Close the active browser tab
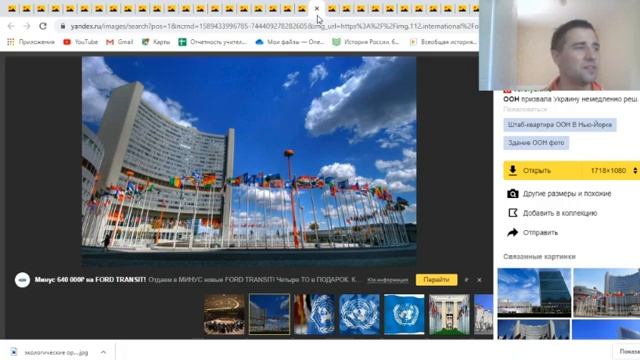This screenshot has height=360, width=640. click(x=317, y=9)
